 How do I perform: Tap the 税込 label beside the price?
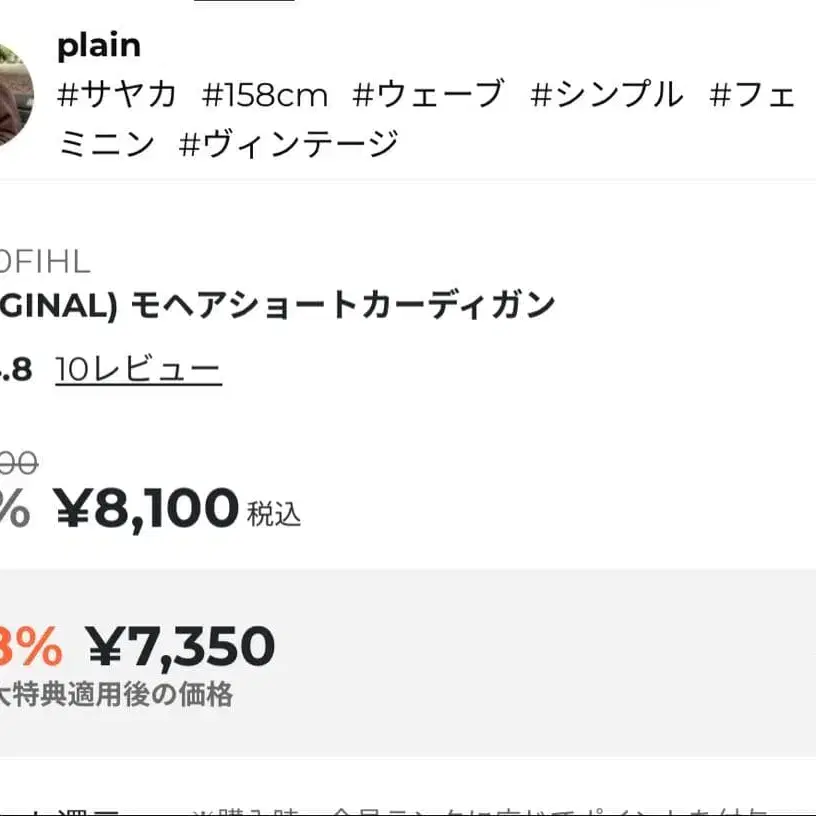point(273,514)
